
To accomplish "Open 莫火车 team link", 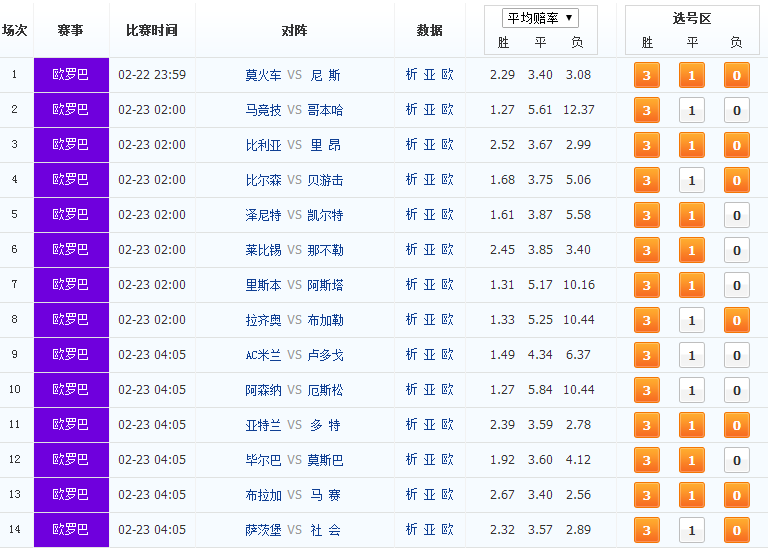I will point(264,75).
